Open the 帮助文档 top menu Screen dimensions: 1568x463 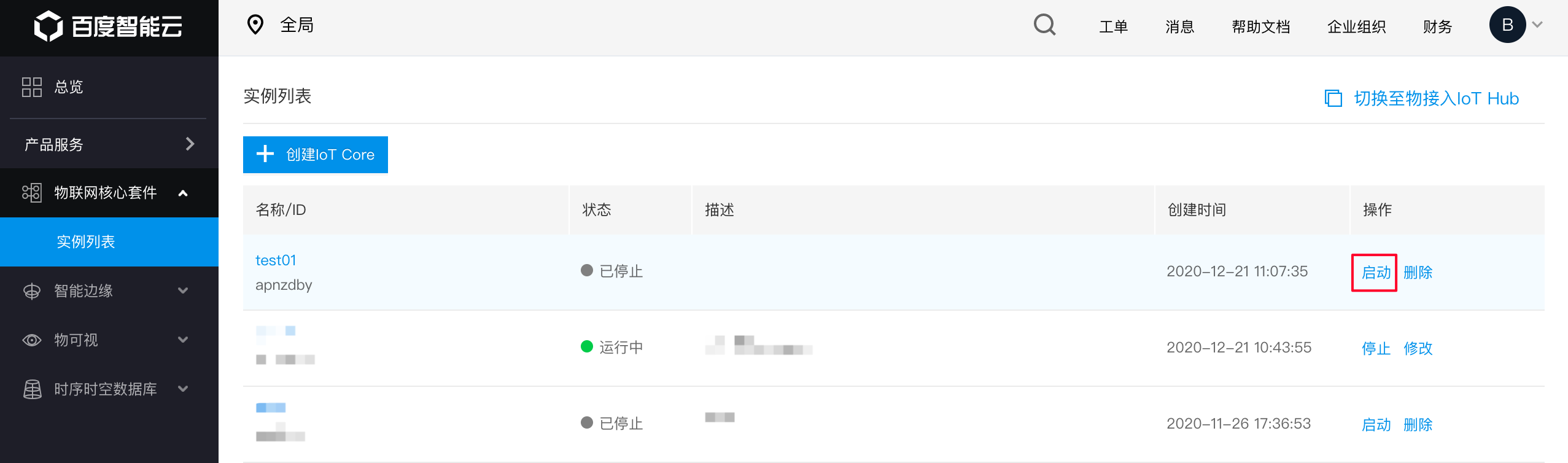click(1260, 27)
